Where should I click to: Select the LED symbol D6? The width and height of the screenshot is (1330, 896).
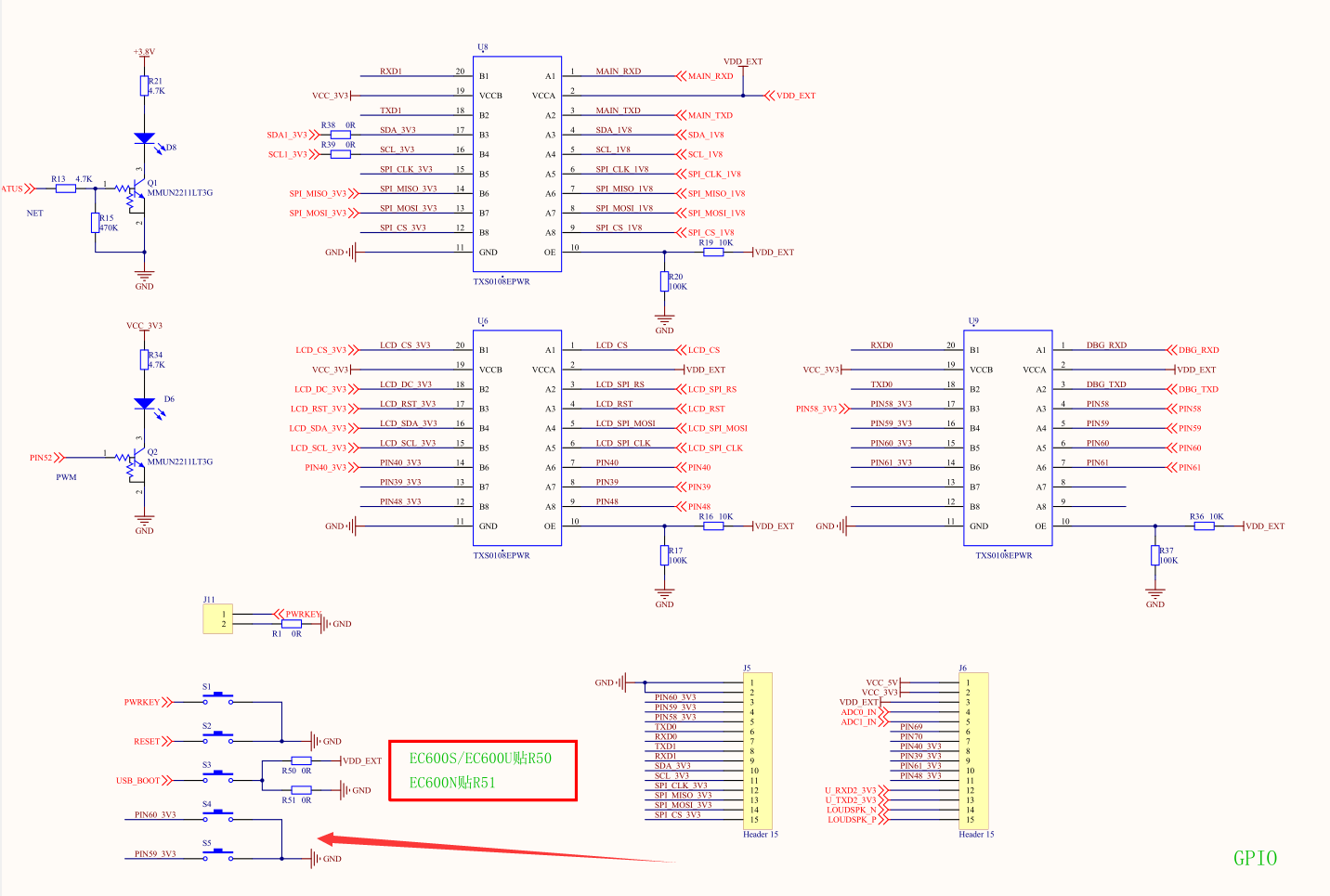(x=144, y=404)
